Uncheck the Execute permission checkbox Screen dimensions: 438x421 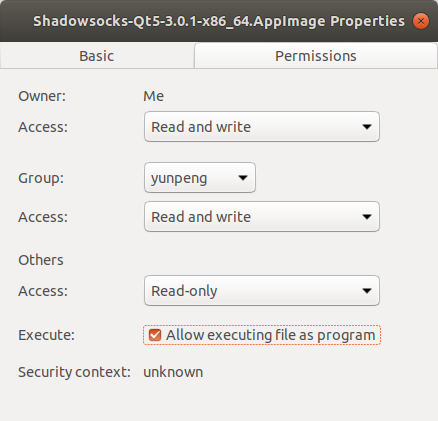click(155, 335)
